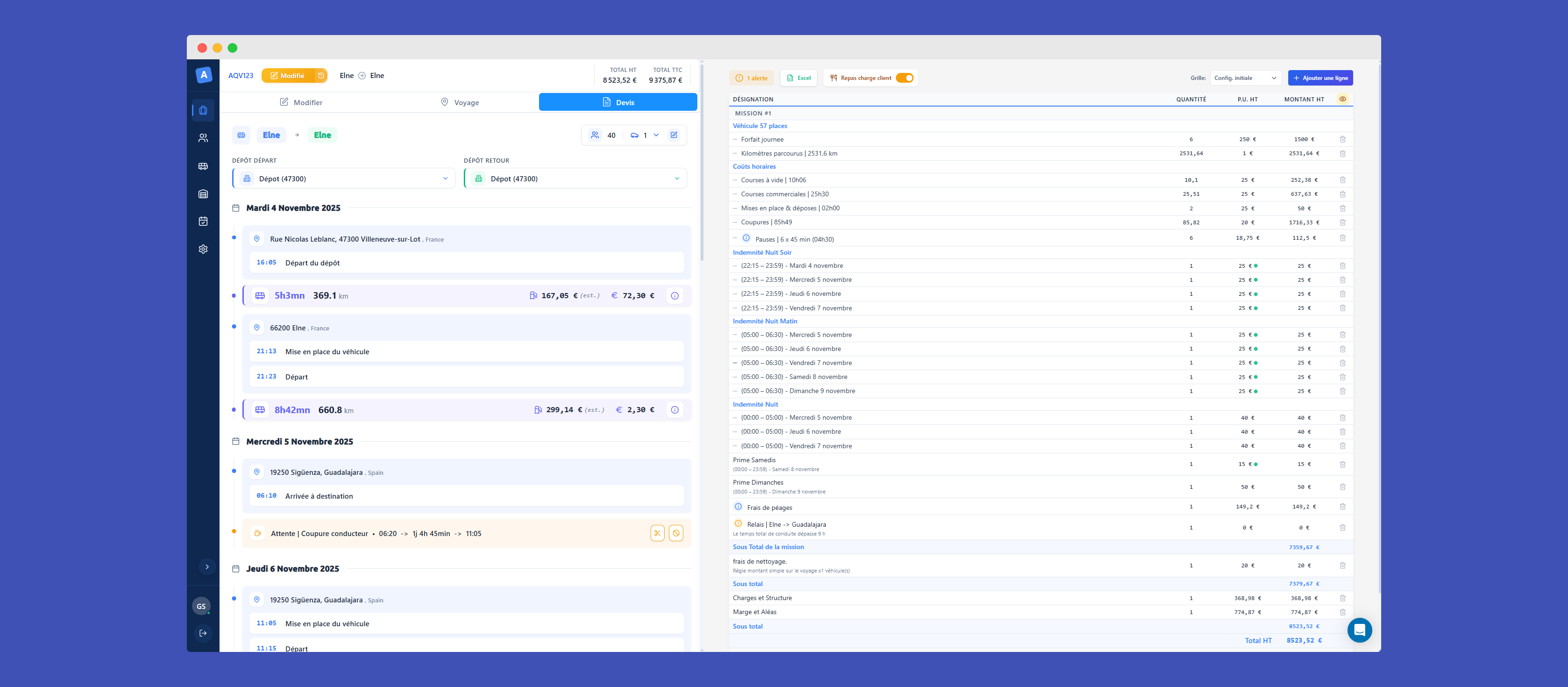Click the scissors icon on Coupure conducteur
1568x687 pixels.
(657, 533)
